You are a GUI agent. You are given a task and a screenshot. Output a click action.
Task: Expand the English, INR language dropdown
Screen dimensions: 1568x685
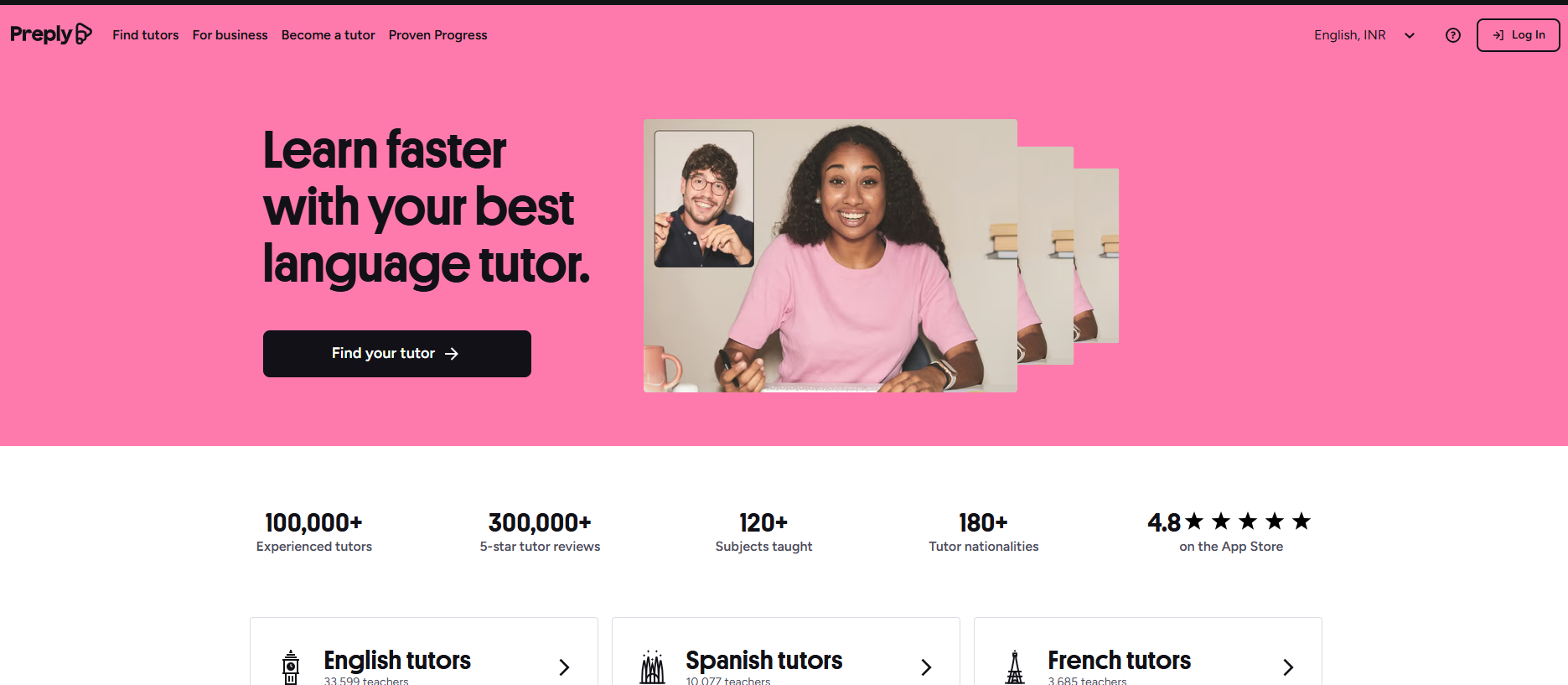[1364, 35]
